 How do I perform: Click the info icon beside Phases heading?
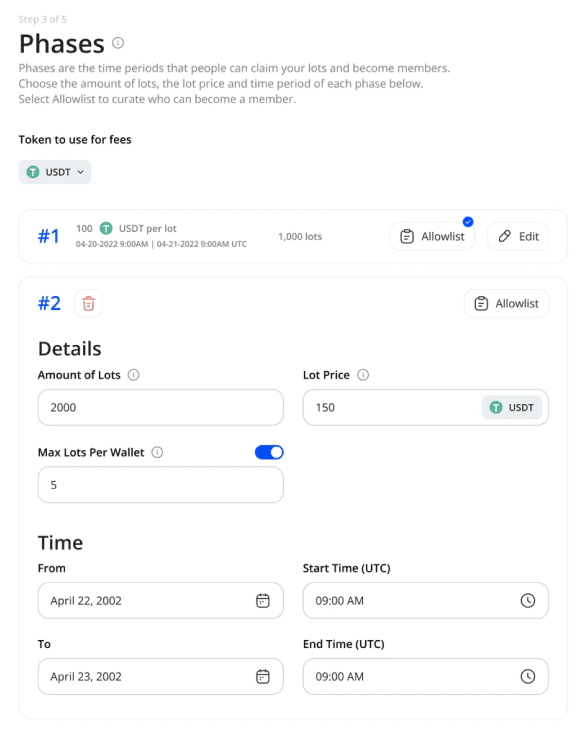pyautogui.click(x=118, y=43)
